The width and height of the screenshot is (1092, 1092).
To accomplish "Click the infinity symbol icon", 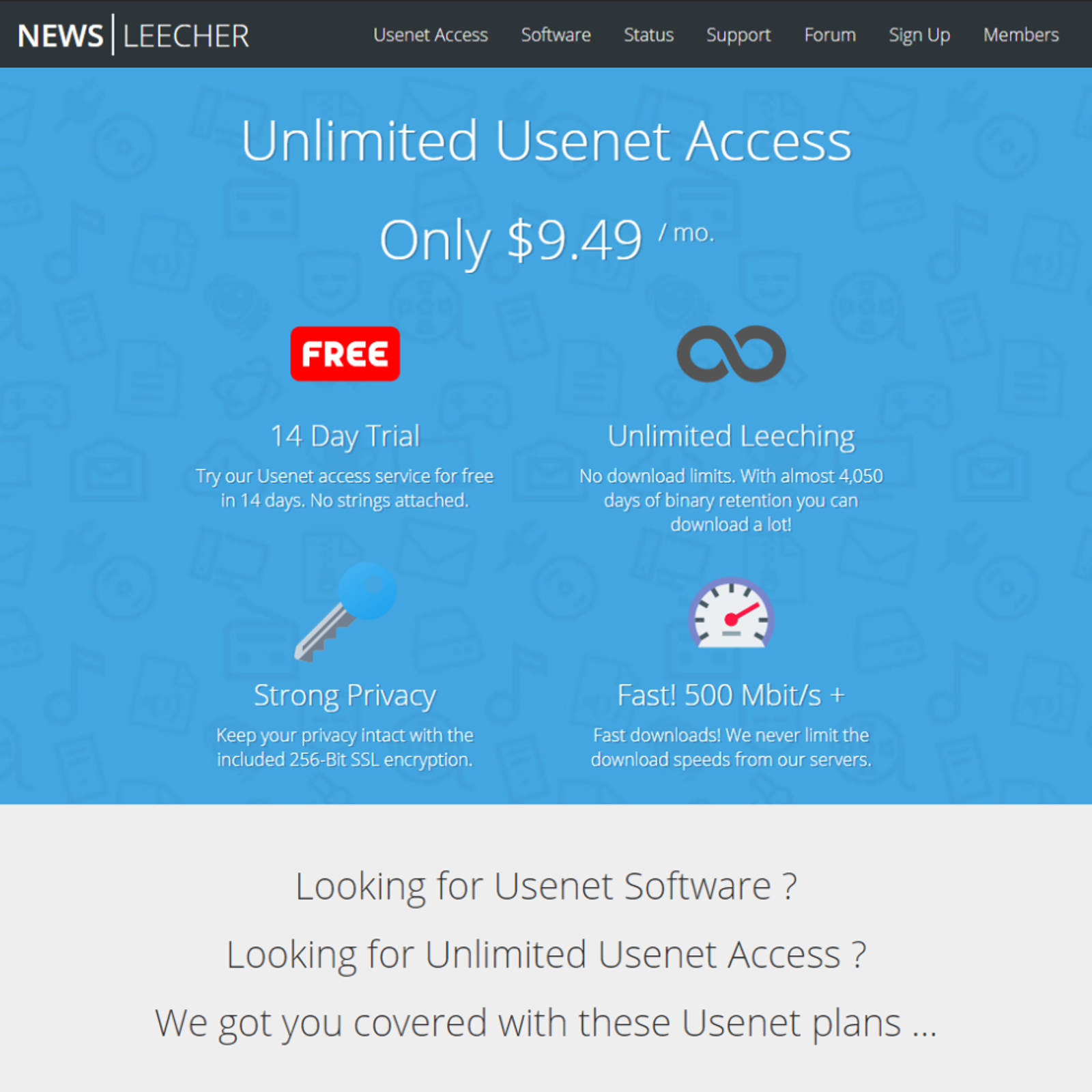I will (x=731, y=354).
